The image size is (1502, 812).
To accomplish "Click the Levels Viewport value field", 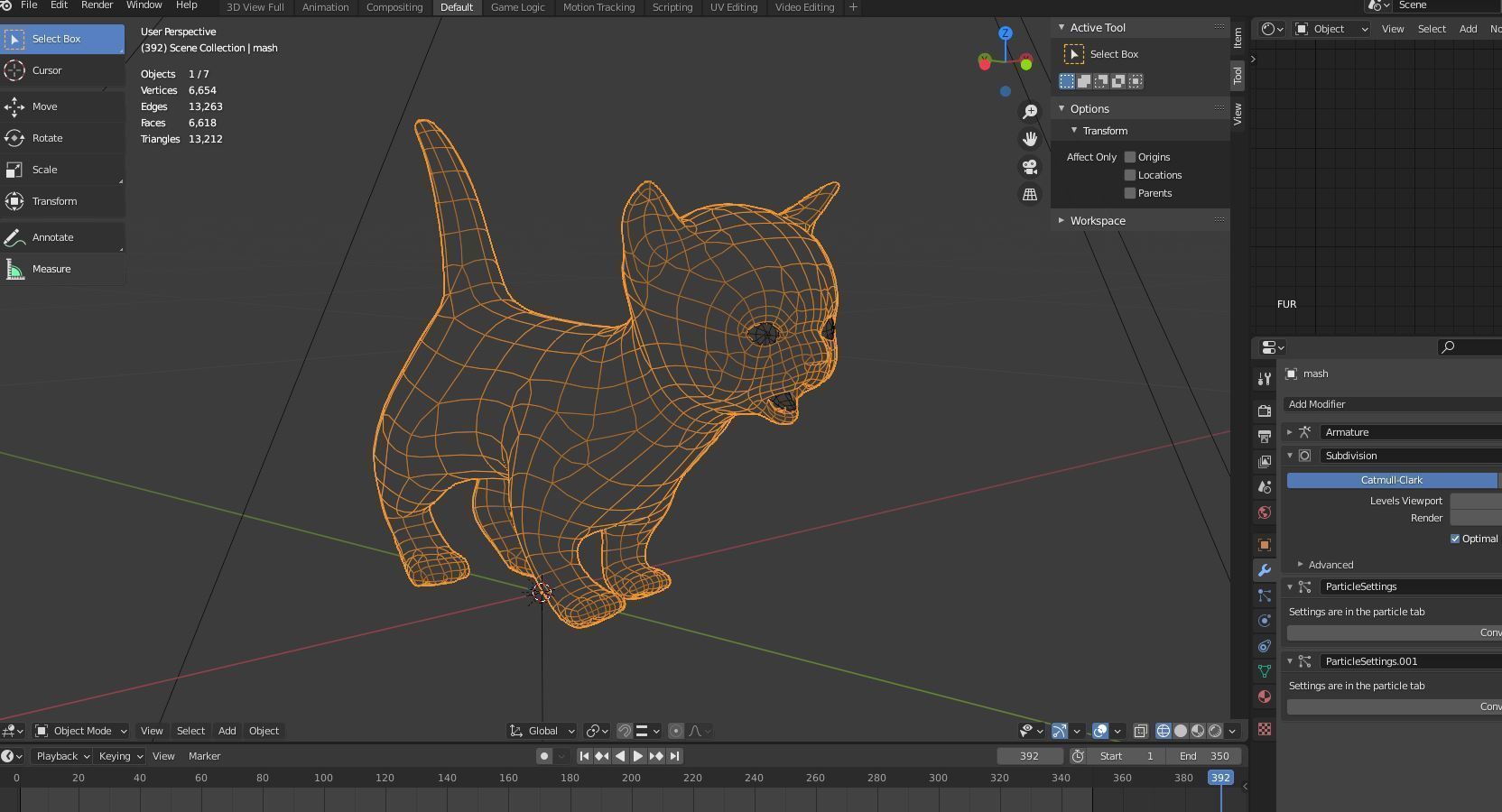I will tap(1476, 501).
